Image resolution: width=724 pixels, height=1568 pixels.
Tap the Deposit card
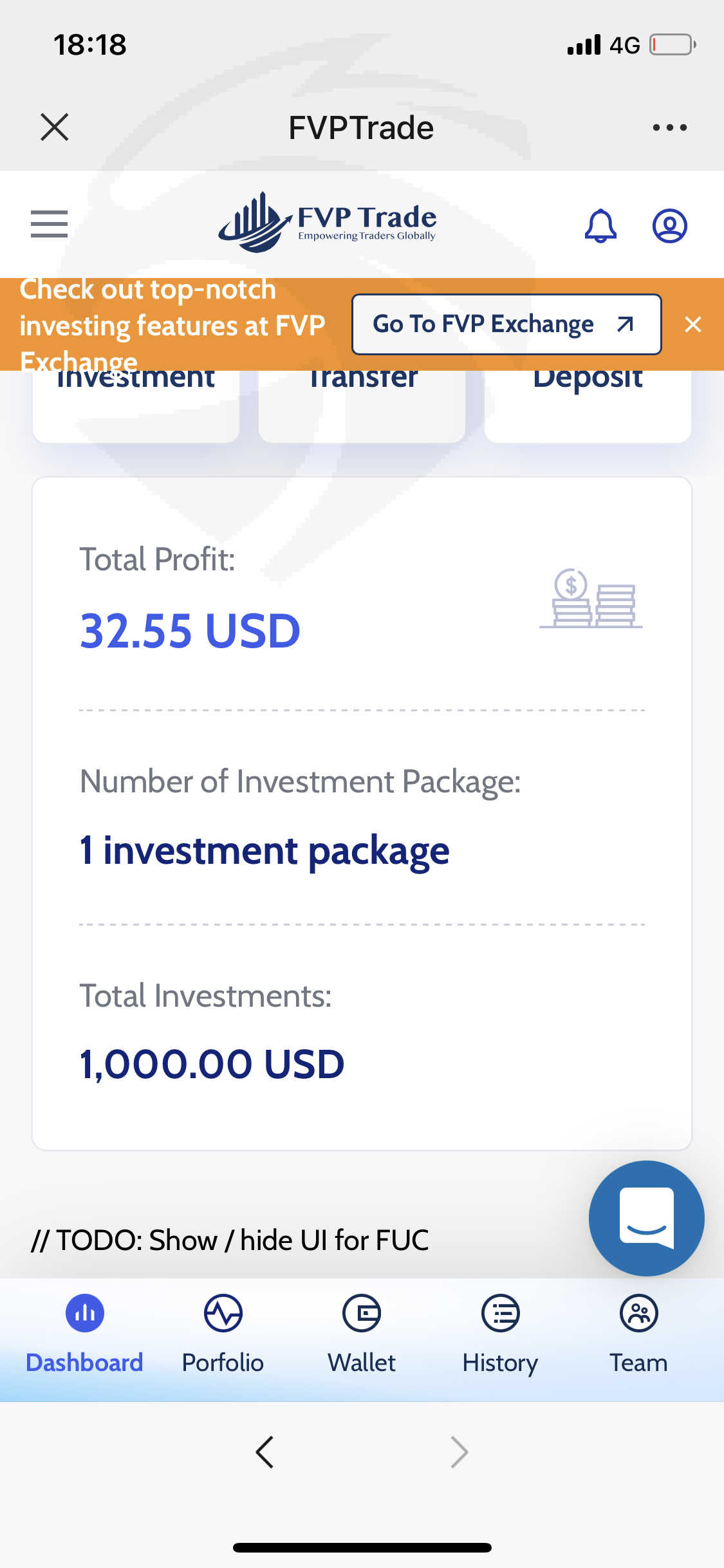click(588, 406)
